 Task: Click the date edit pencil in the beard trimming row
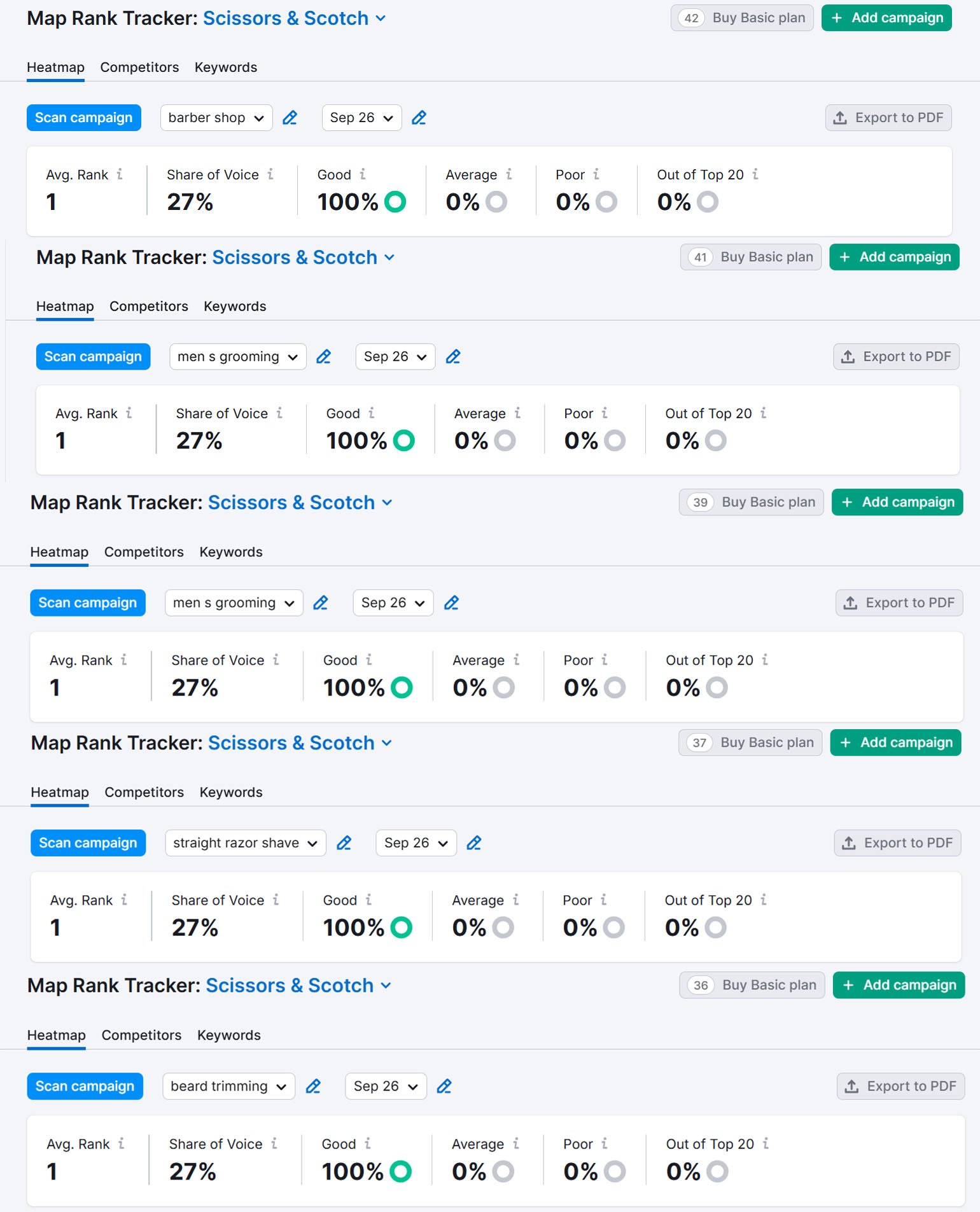[x=444, y=1087]
